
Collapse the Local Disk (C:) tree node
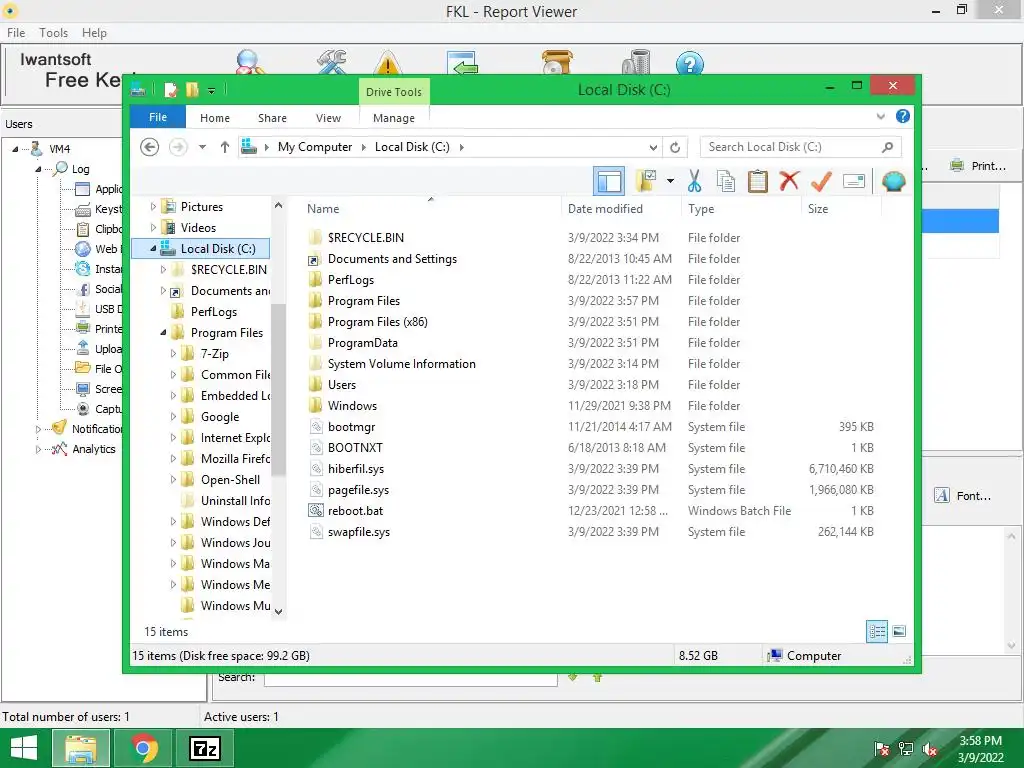point(153,248)
